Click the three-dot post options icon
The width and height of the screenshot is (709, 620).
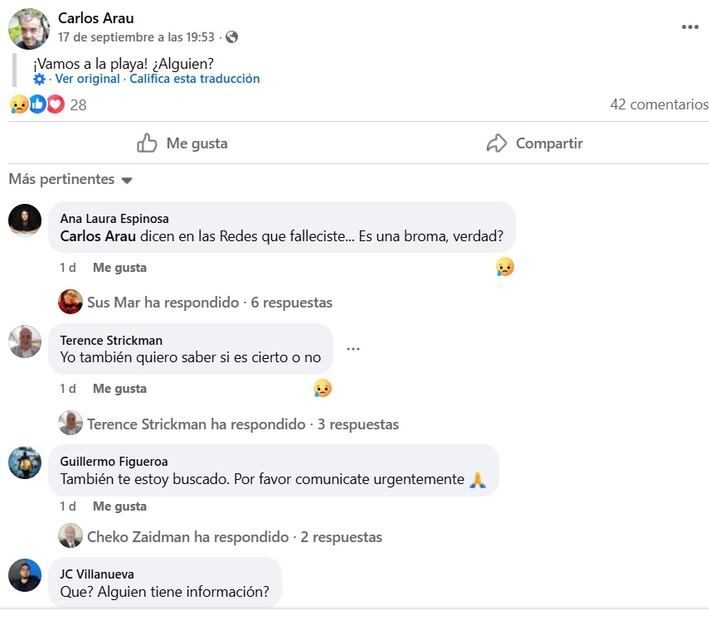pyautogui.click(x=690, y=27)
